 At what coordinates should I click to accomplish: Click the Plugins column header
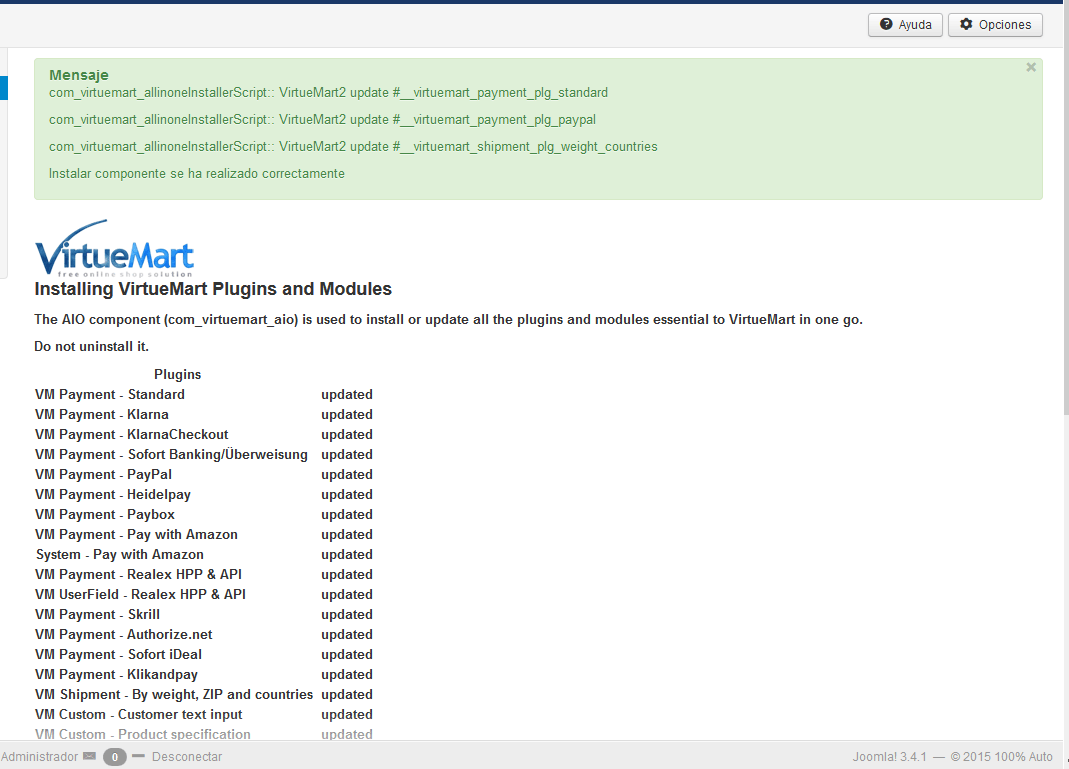click(177, 374)
